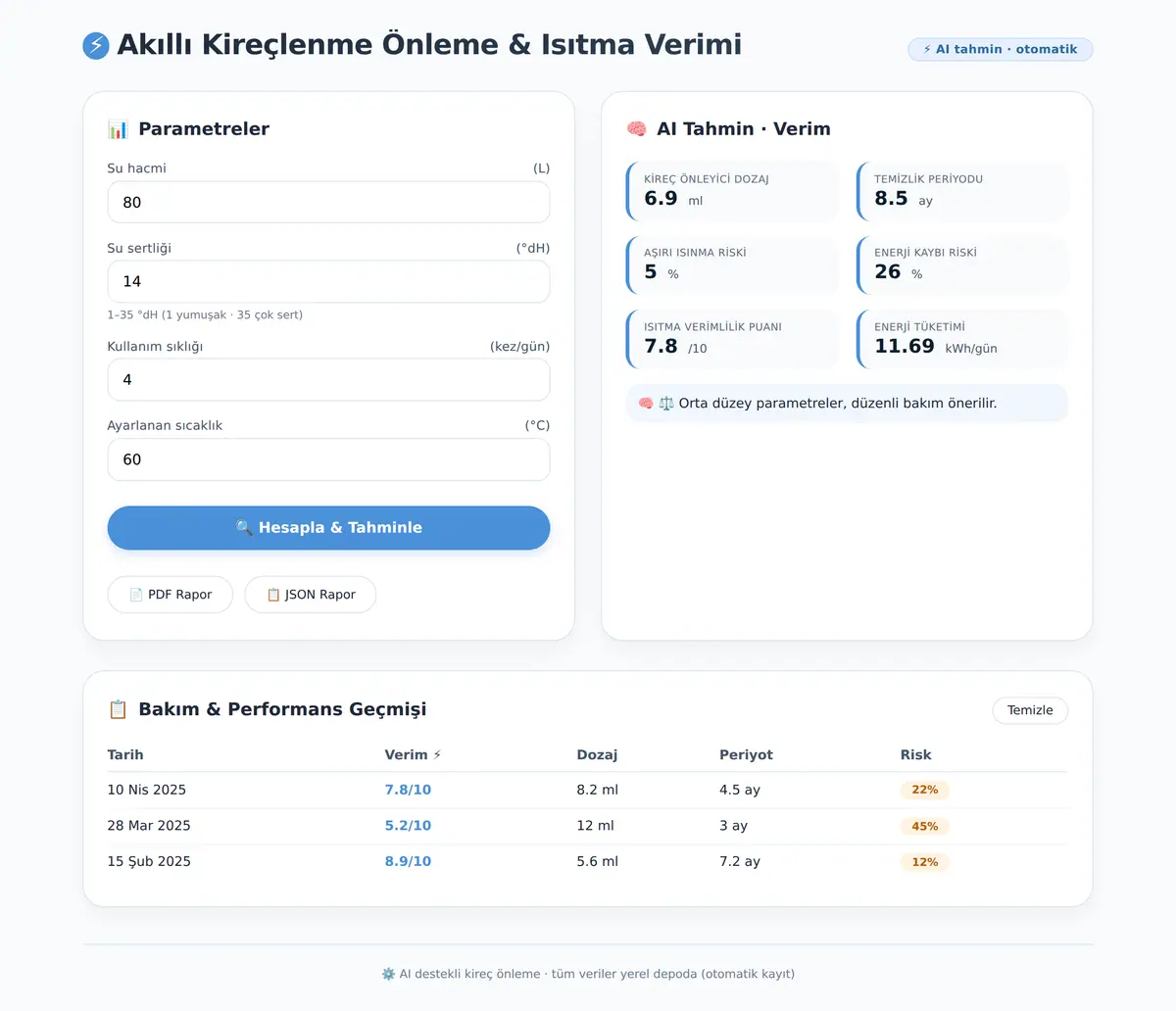
Task: Click the lightning icon next to Verim column header
Action: (437, 754)
